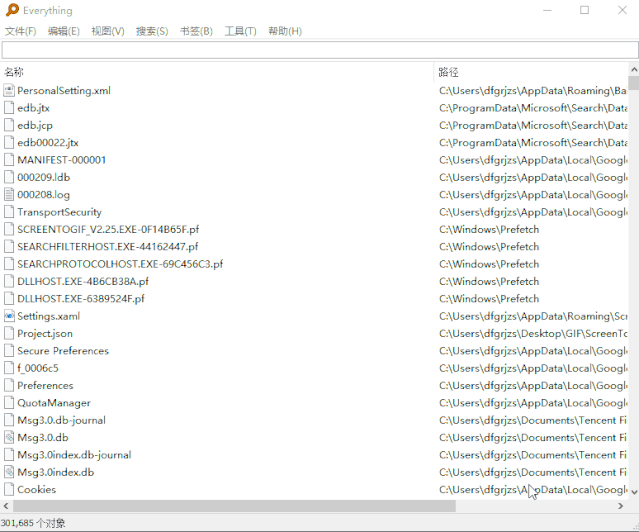The height and width of the screenshot is (532, 639).
Task: Select the 000208.log file name
Action: tap(44, 194)
